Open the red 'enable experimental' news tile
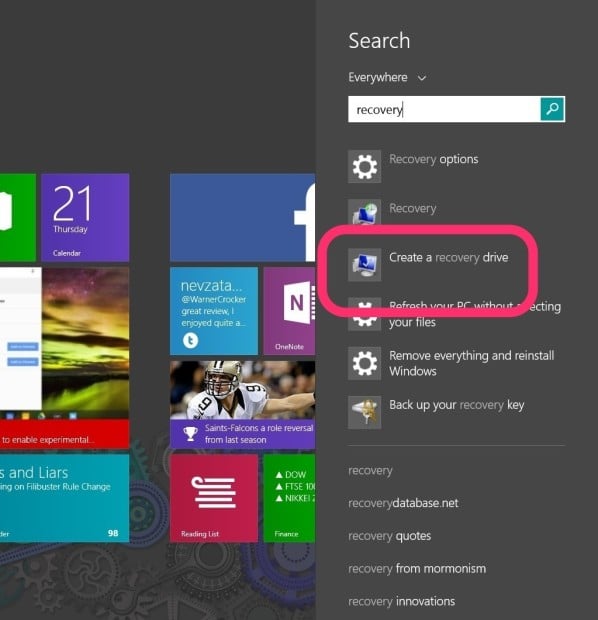This screenshot has height=620, width=598. tap(64, 434)
